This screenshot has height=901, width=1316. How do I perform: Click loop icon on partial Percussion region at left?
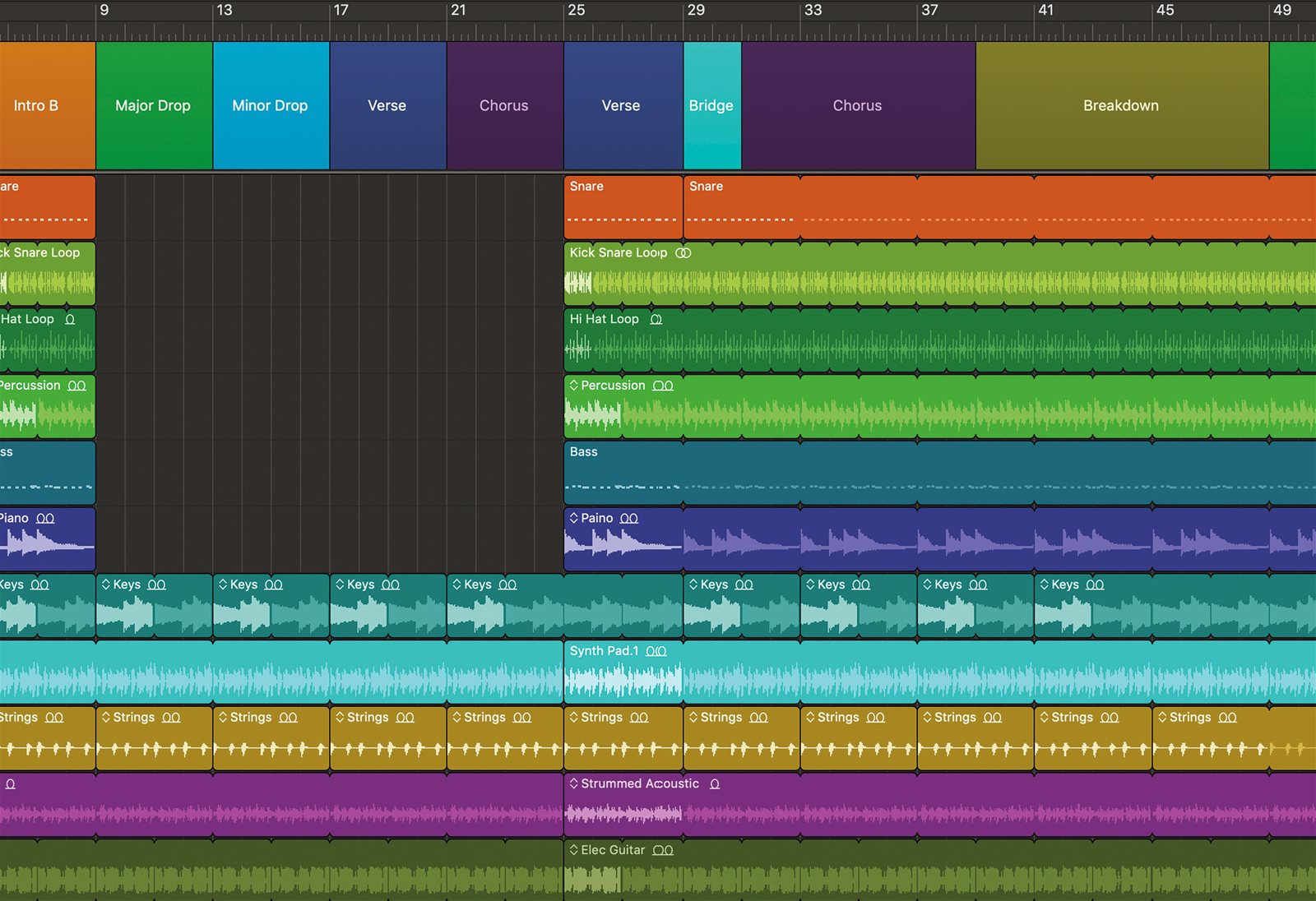tap(76, 386)
